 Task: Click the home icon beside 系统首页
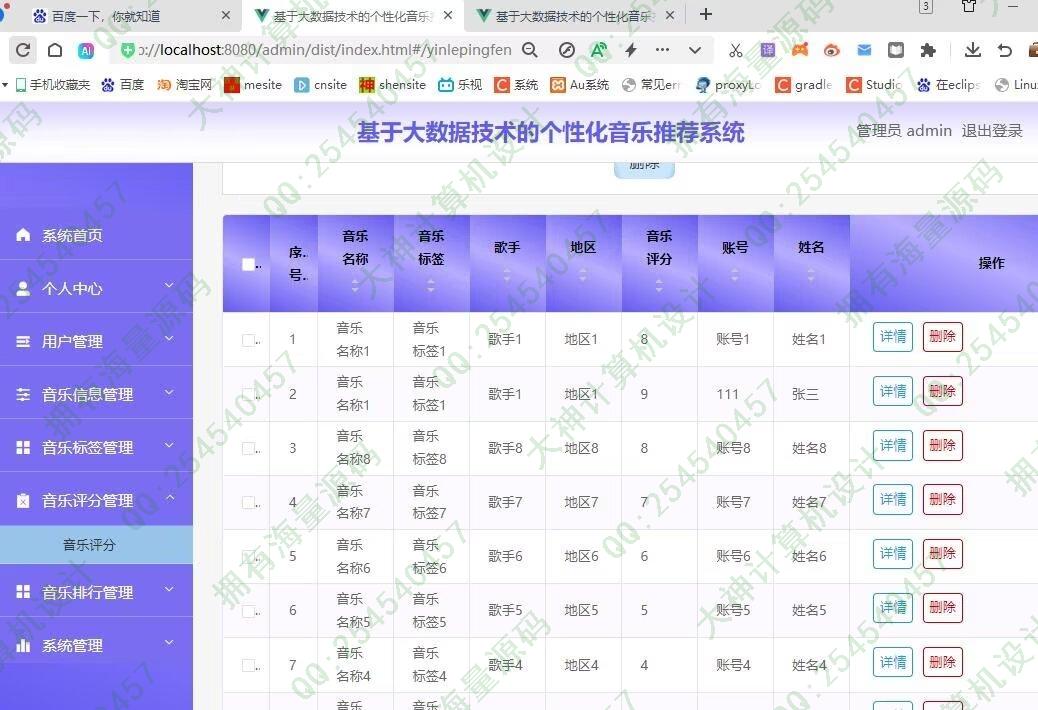point(23,235)
